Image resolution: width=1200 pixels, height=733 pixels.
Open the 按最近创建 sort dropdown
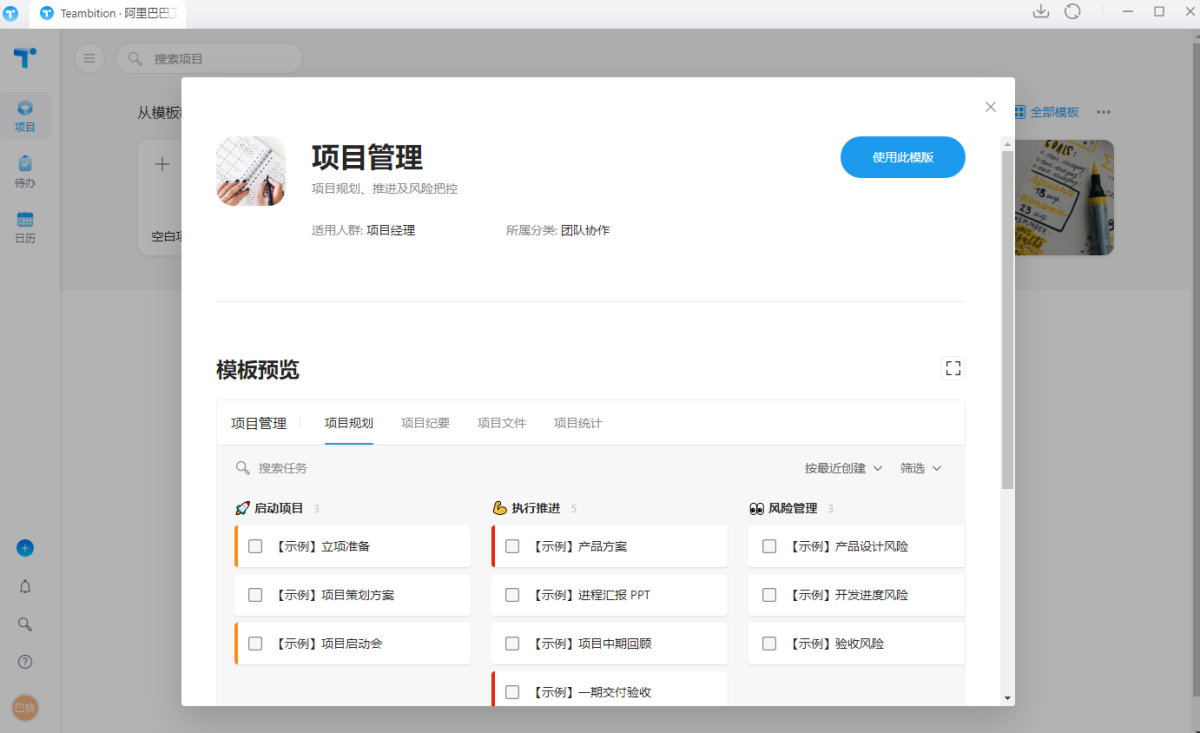point(843,468)
